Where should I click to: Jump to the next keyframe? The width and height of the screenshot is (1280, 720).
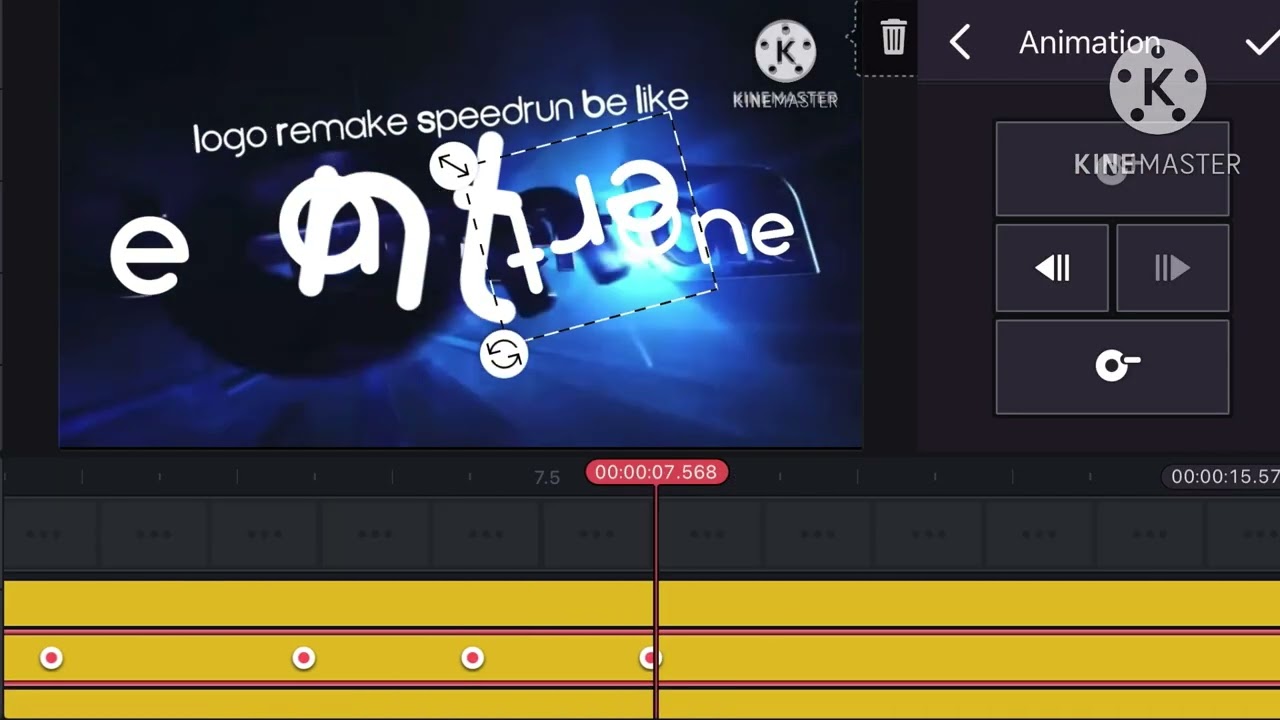point(1172,268)
